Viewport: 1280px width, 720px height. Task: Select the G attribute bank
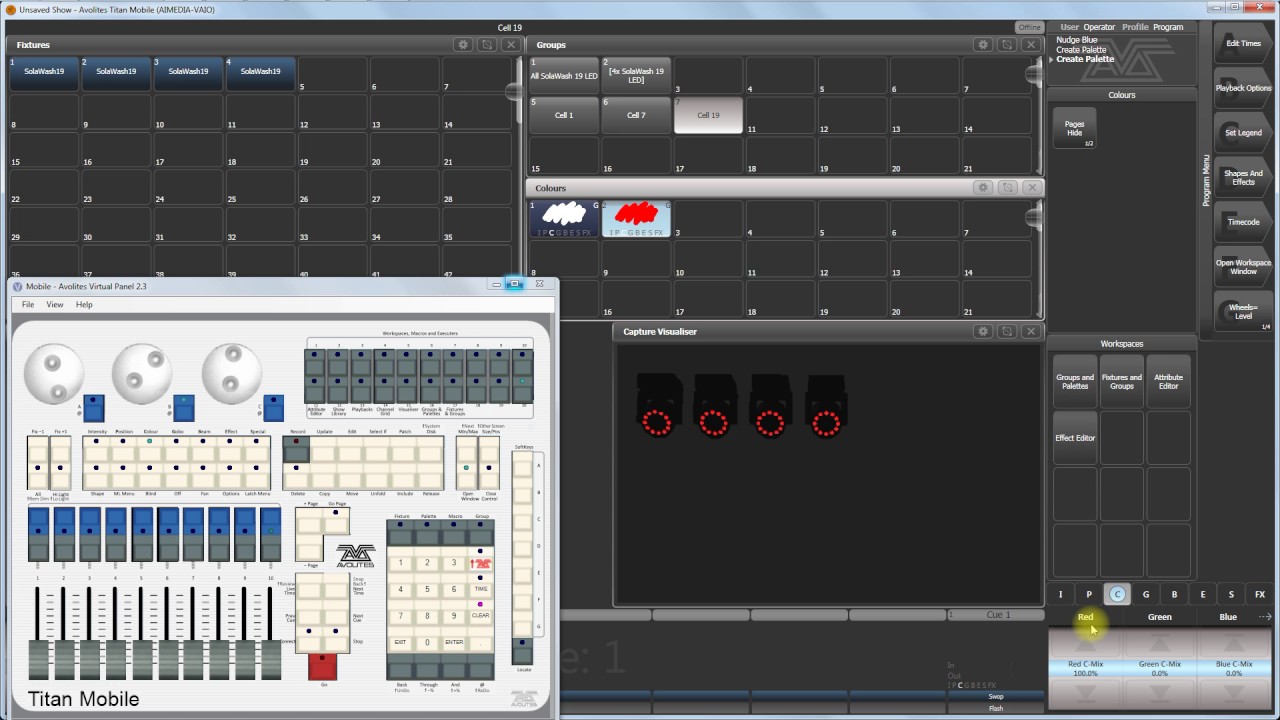click(x=1146, y=594)
